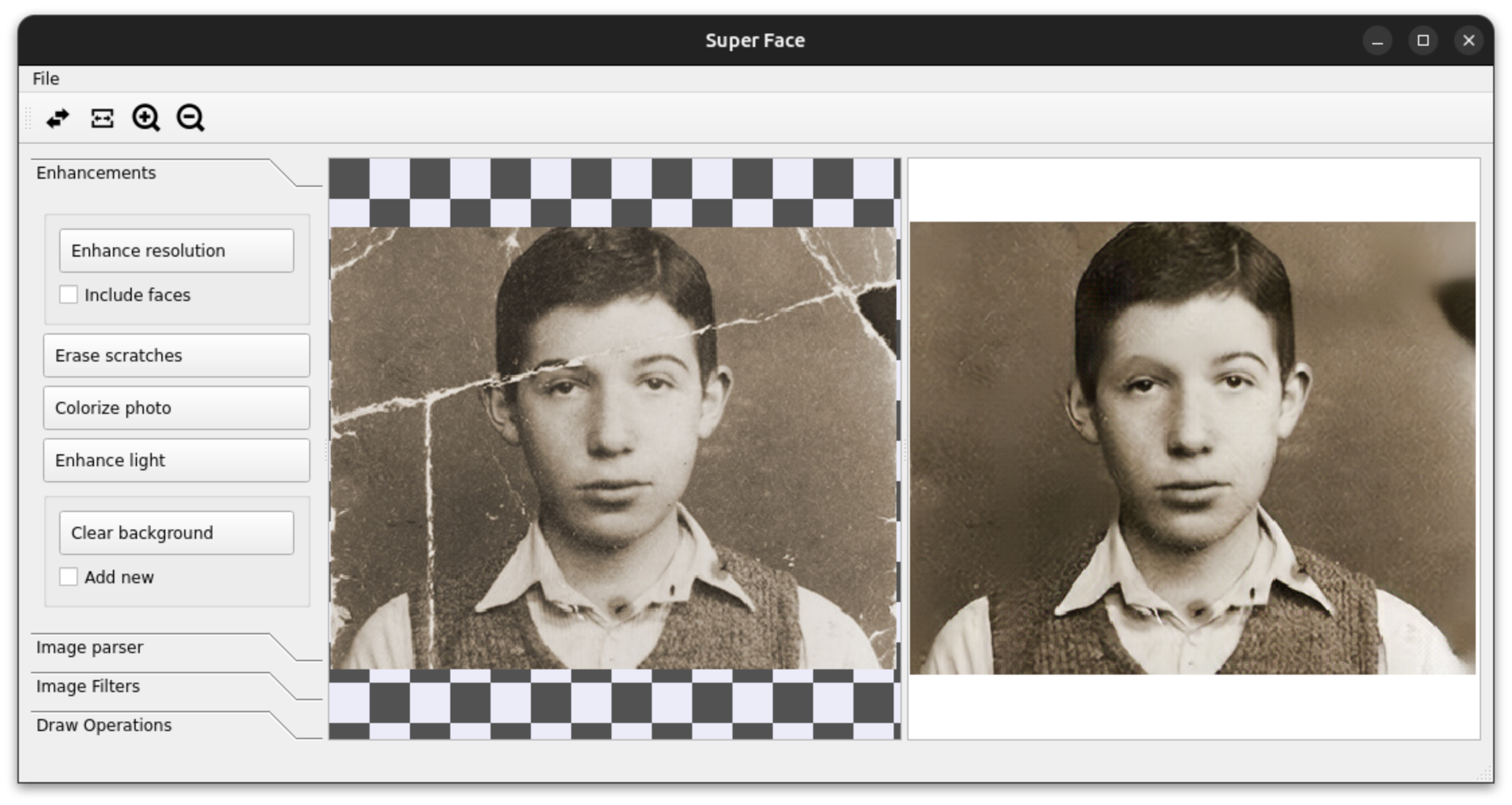Expand the Draw Operations section

[104, 725]
